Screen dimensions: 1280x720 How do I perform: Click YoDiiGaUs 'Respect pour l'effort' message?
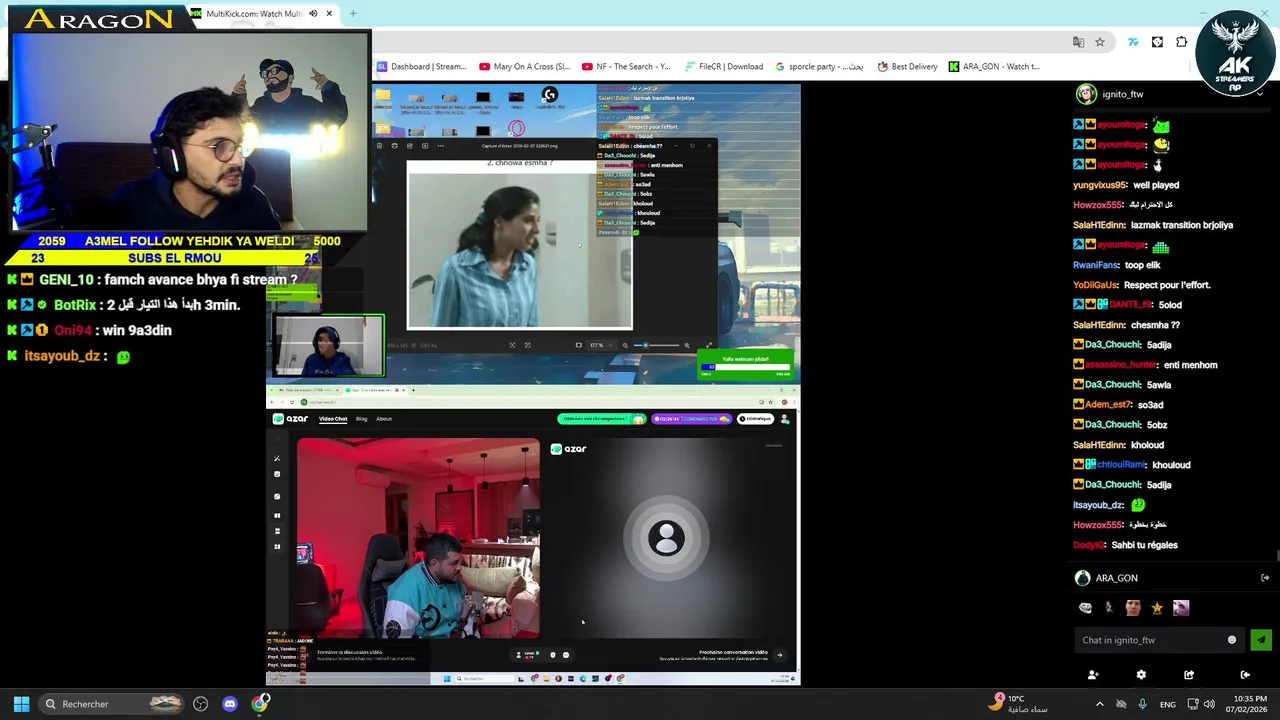(x=1167, y=285)
